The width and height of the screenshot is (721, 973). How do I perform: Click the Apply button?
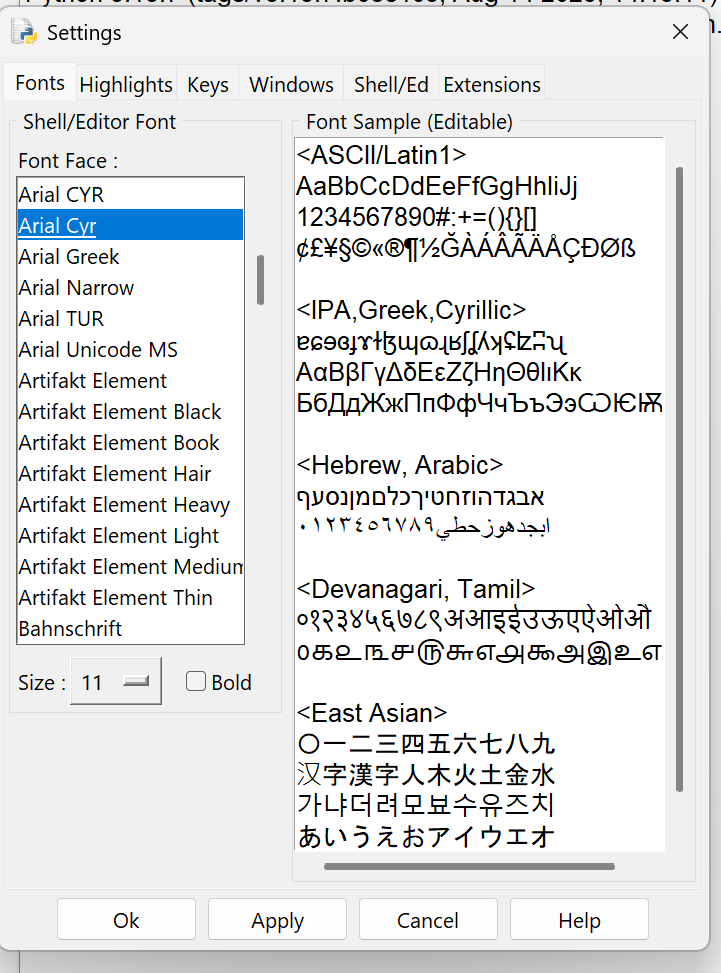click(277, 920)
